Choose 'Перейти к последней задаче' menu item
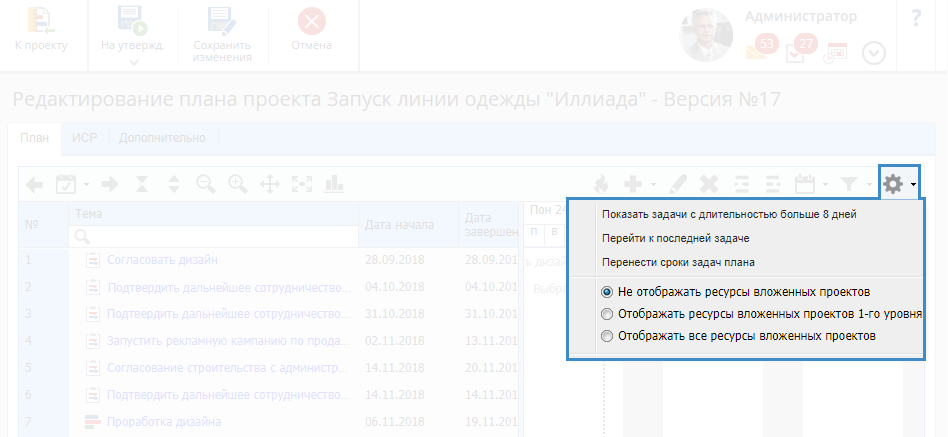 point(675,238)
